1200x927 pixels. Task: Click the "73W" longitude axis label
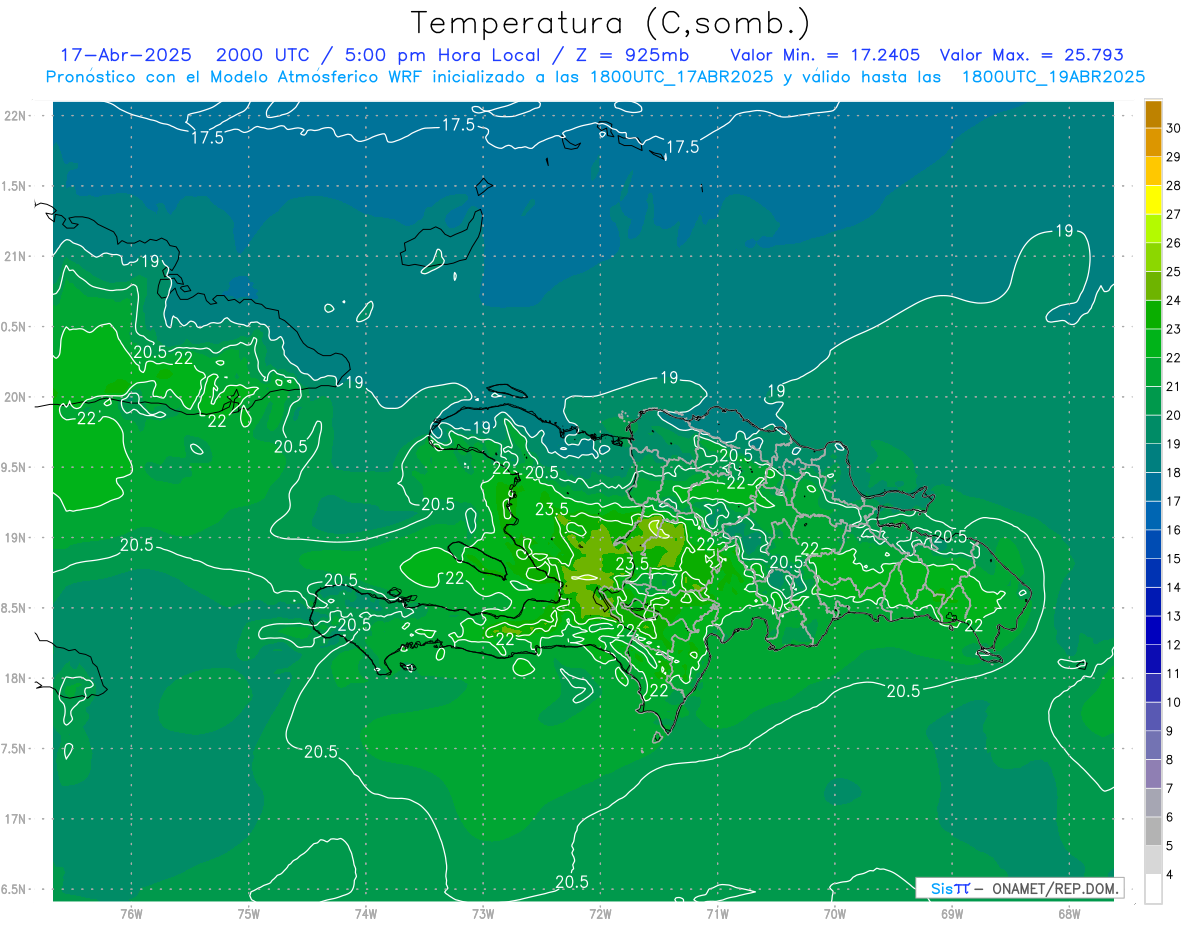click(483, 913)
